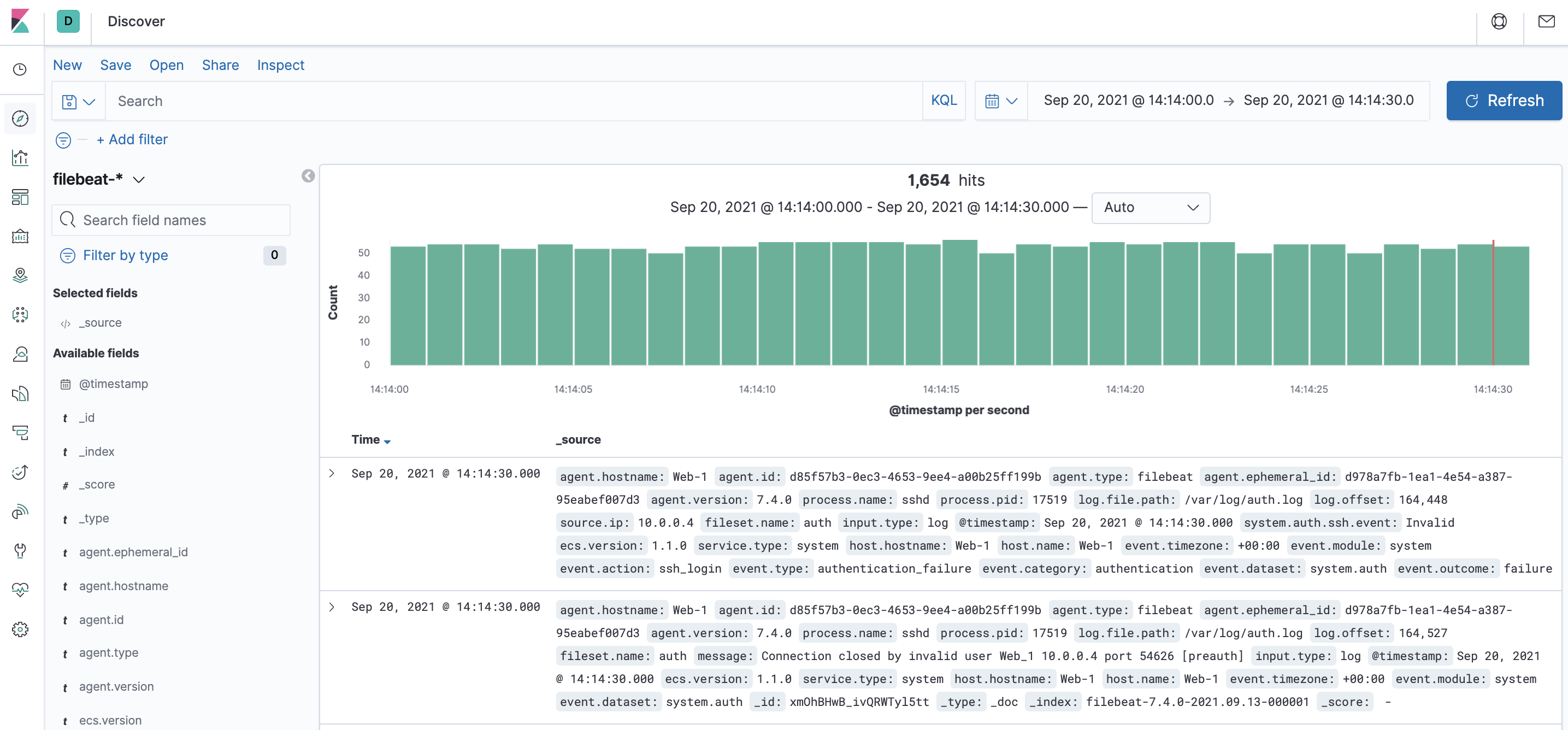Click the Filter by type count badge 0
This screenshot has height=730, width=1568.
tap(274, 255)
